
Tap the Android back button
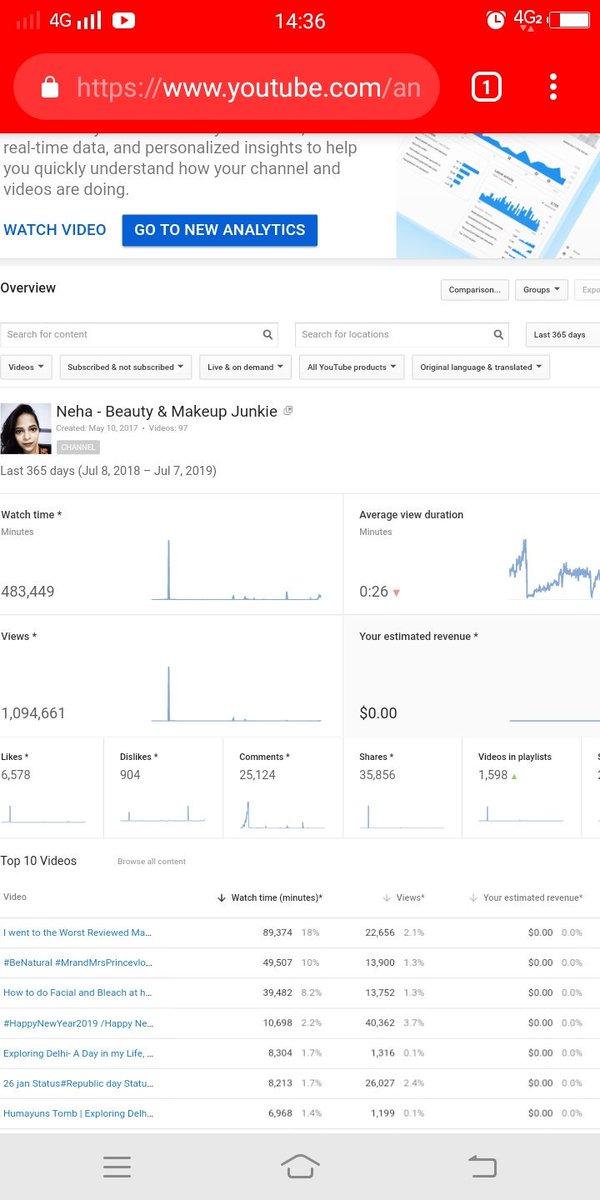point(482,1166)
